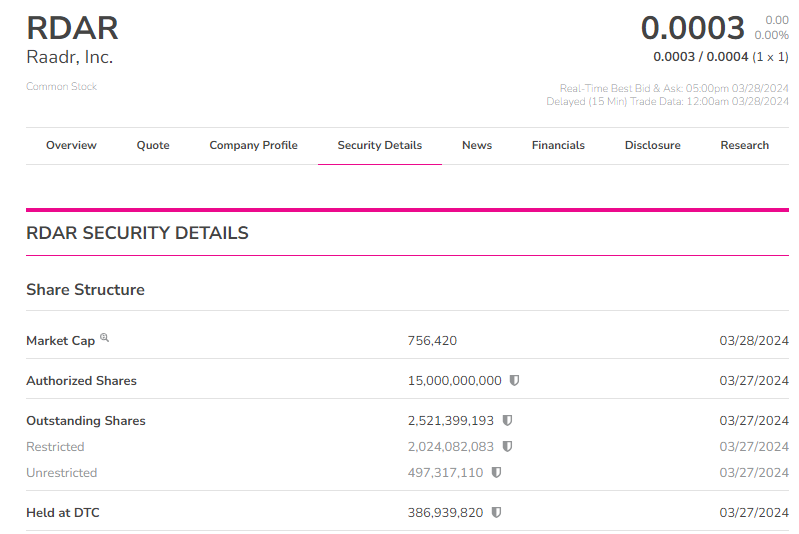Click the Held at DTC row label
The width and height of the screenshot is (799, 534).
63,512
